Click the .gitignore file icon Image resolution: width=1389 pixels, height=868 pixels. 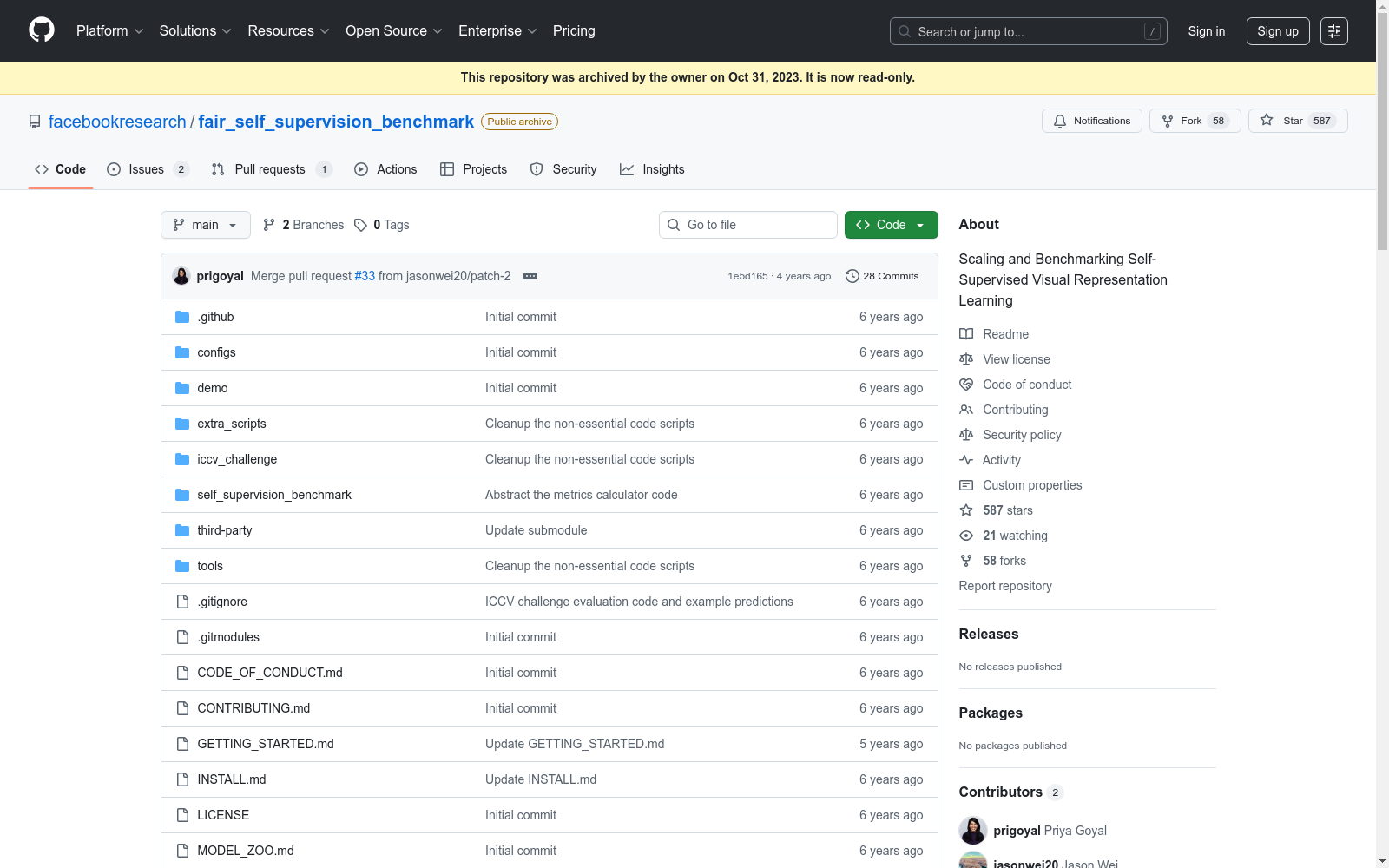tap(182, 602)
